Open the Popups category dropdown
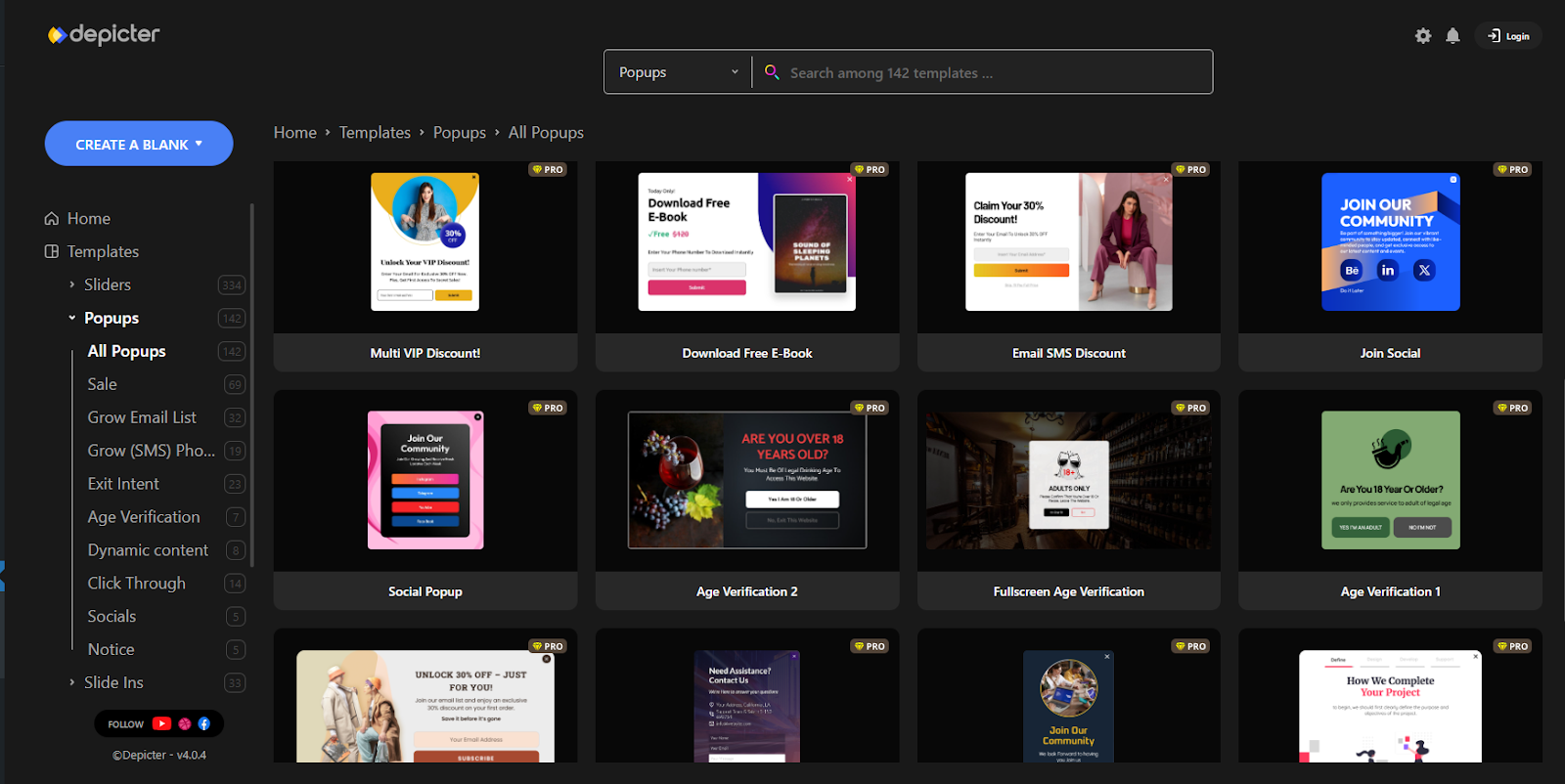The width and height of the screenshot is (1565, 784). pos(678,72)
